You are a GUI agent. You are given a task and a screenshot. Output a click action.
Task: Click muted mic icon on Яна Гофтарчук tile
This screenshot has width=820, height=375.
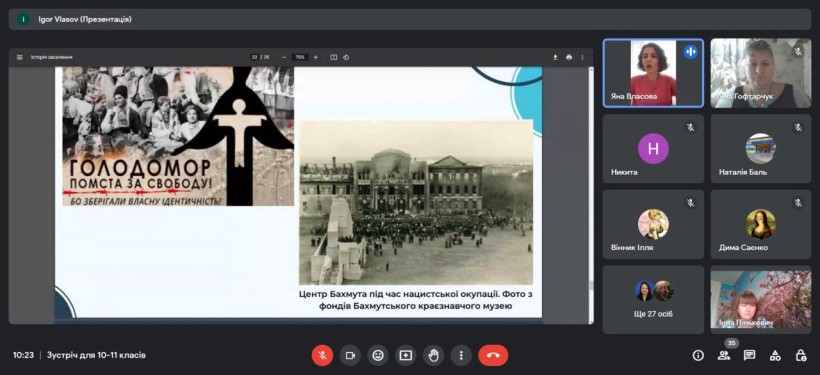[x=798, y=52]
